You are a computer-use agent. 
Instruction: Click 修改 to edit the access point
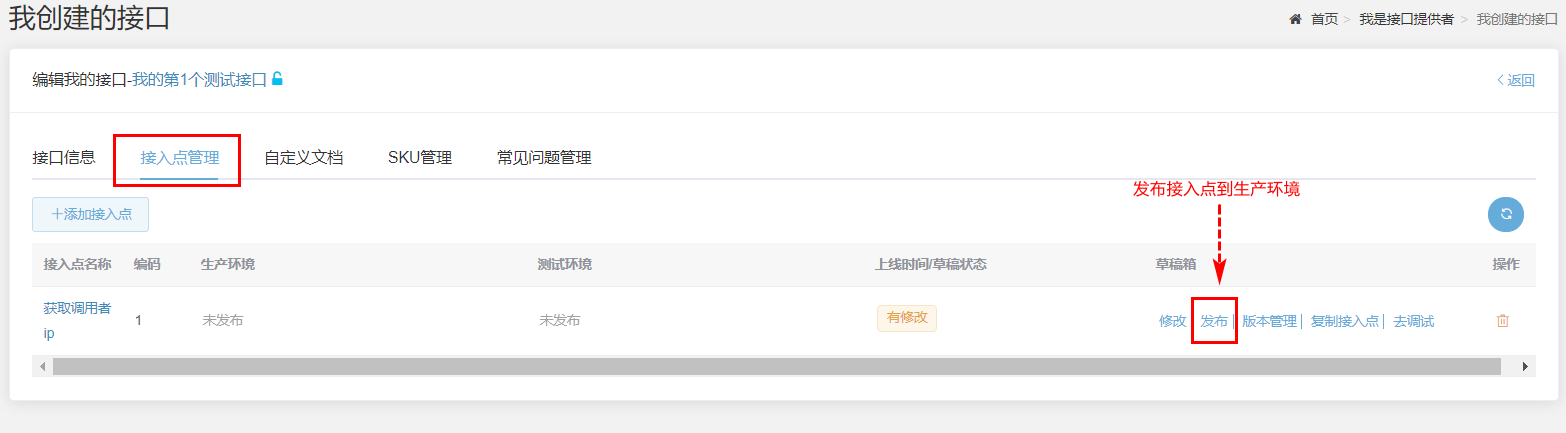(1172, 321)
